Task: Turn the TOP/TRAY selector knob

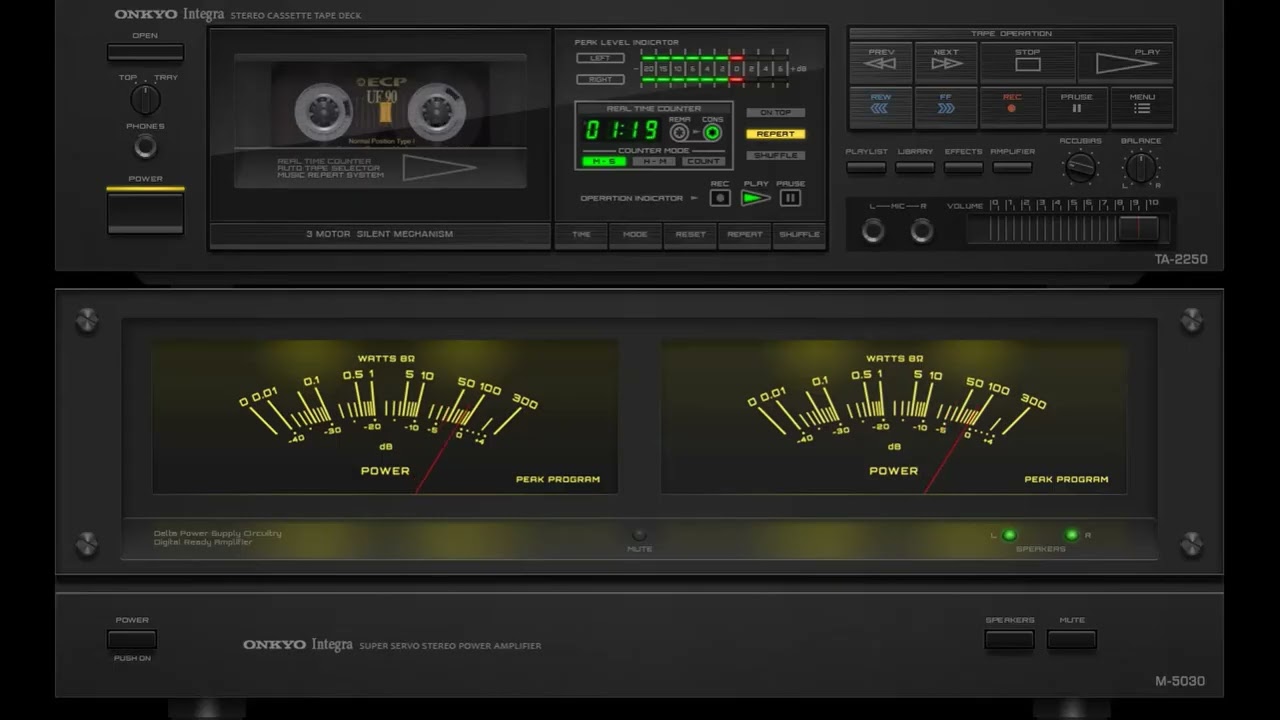Action: (145, 99)
